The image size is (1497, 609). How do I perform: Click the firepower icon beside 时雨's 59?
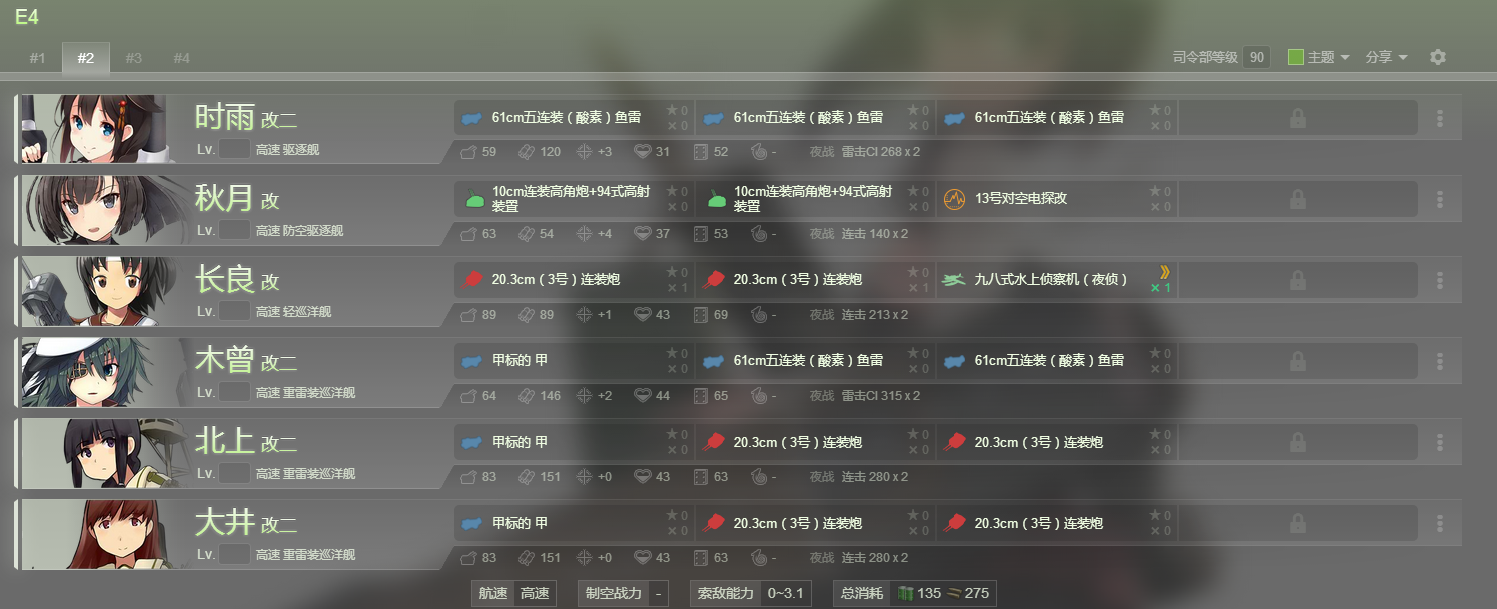(x=468, y=152)
